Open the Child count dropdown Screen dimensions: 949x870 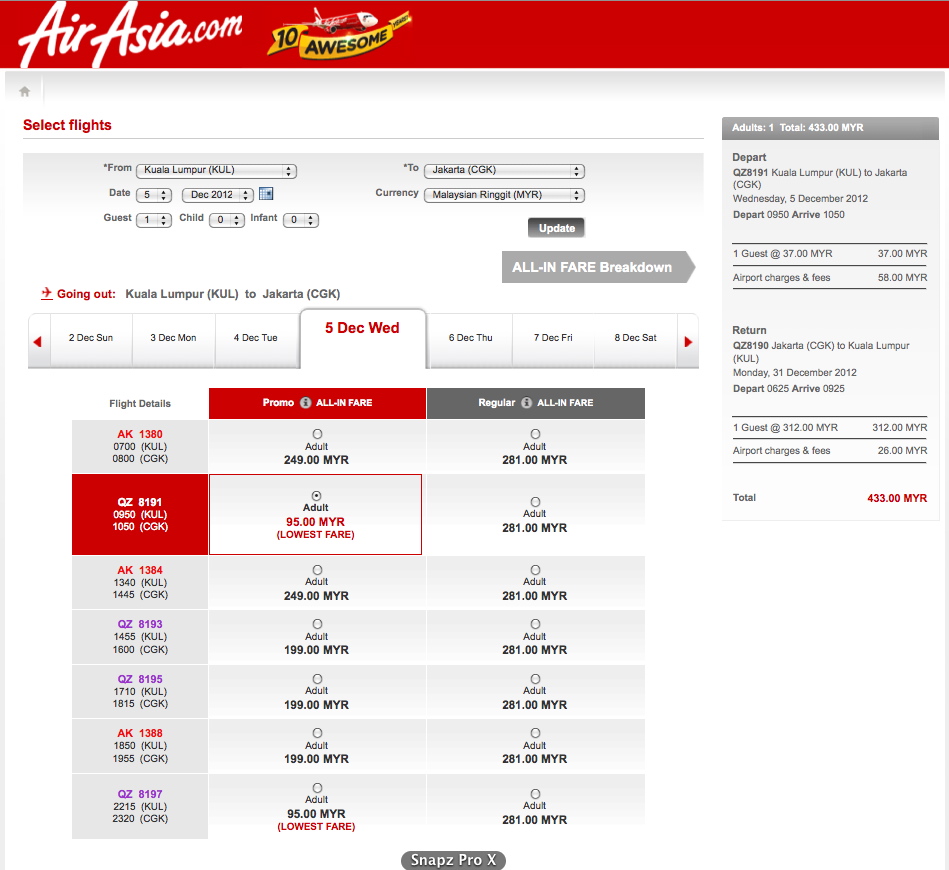(227, 220)
